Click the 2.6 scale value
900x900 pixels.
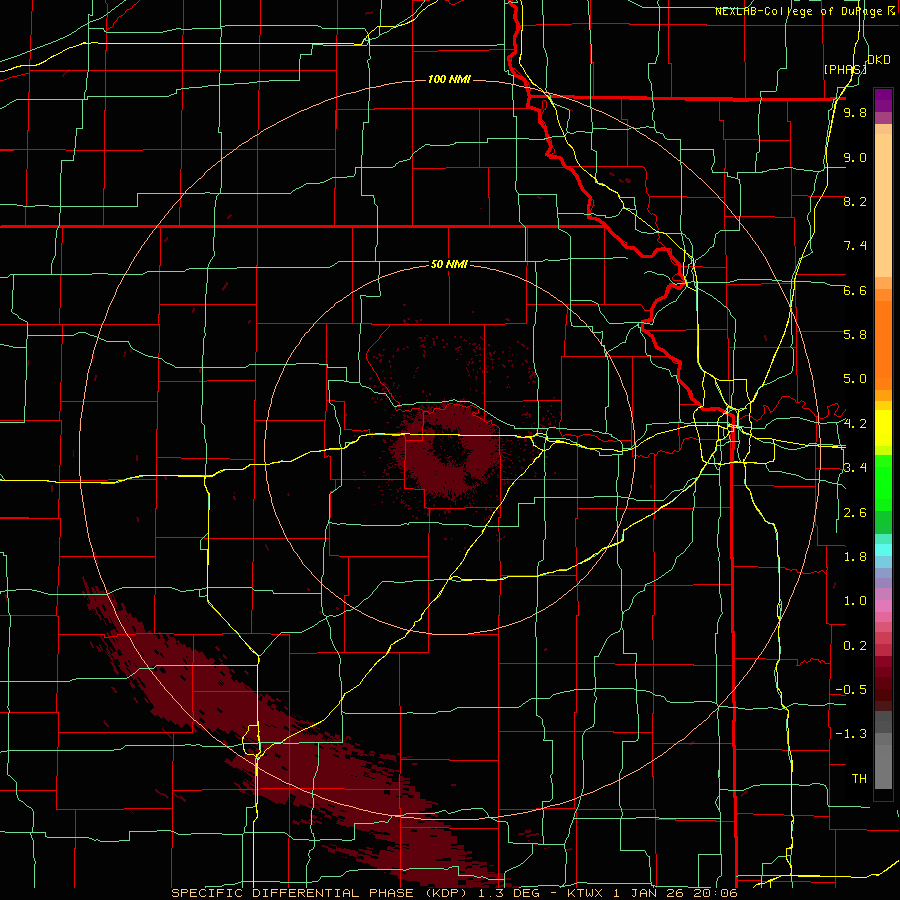point(855,513)
